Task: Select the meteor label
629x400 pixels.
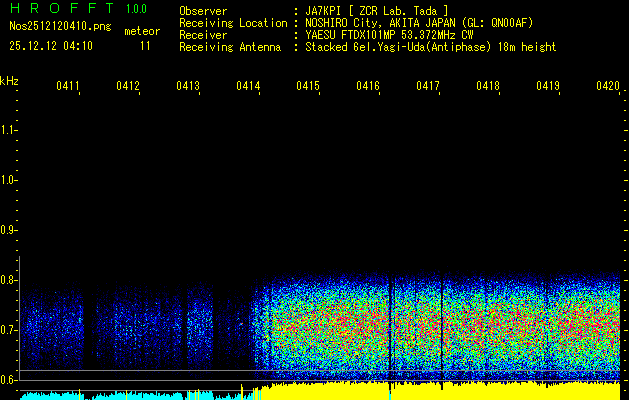Action: (x=142, y=32)
